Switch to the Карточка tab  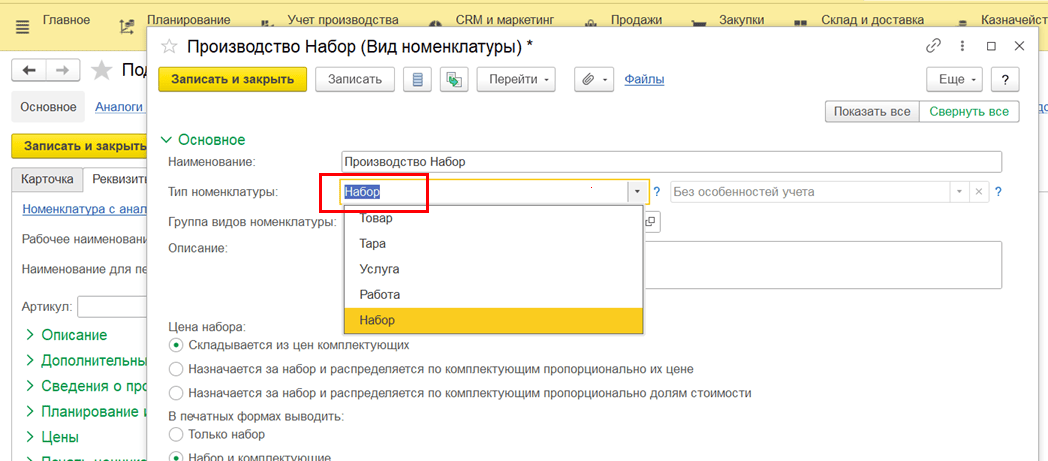pos(46,179)
